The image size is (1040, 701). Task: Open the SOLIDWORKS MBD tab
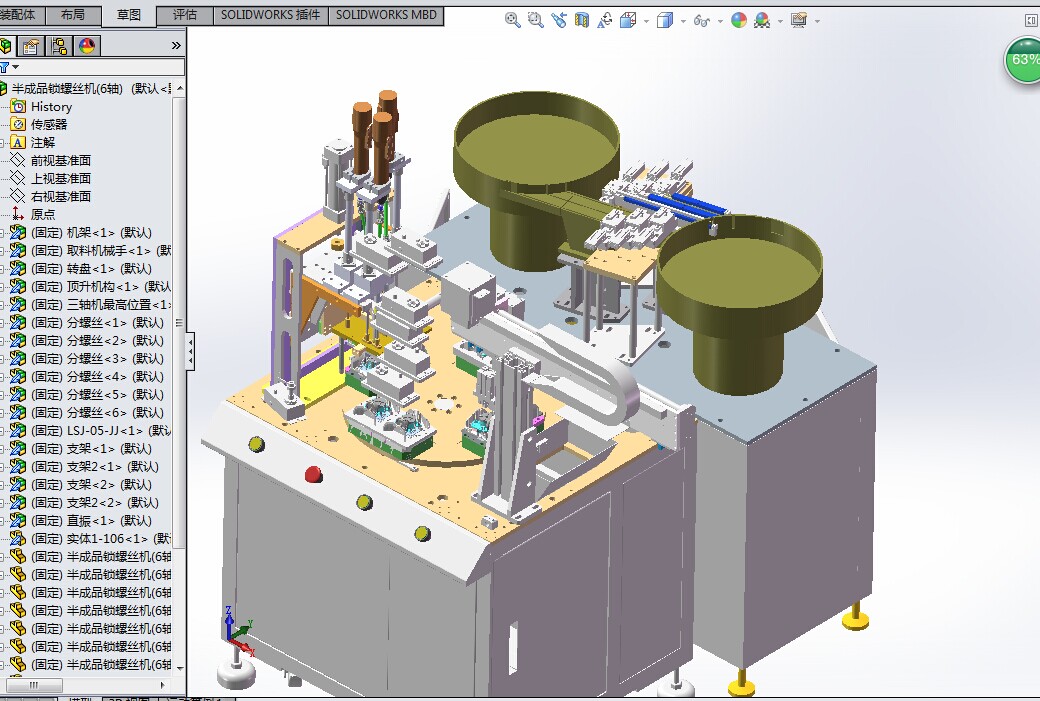[x=386, y=15]
